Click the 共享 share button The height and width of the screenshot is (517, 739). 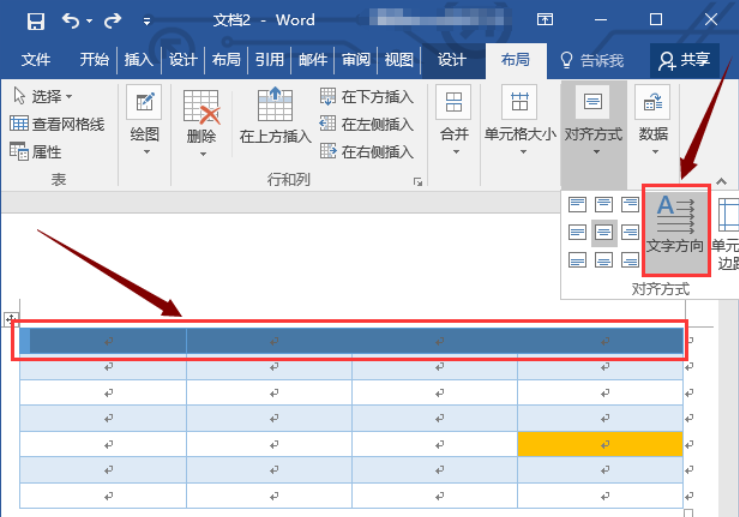(685, 60)
